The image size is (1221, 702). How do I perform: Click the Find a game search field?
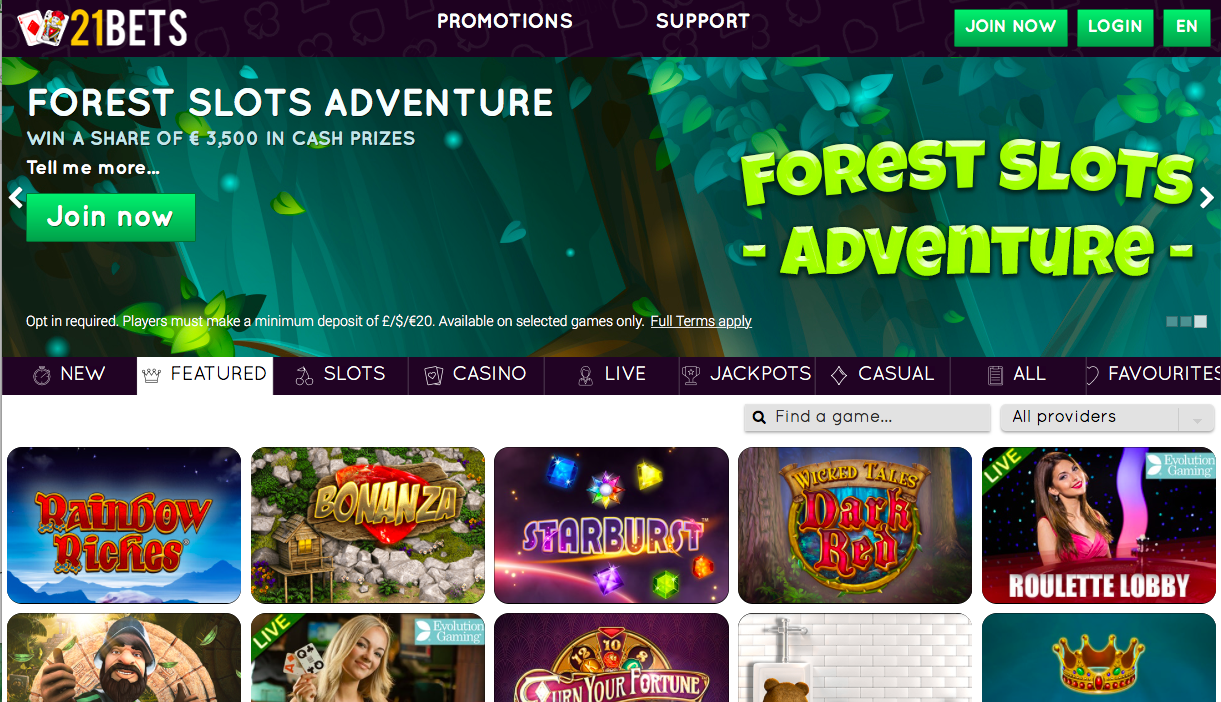(x=867, y=418)
